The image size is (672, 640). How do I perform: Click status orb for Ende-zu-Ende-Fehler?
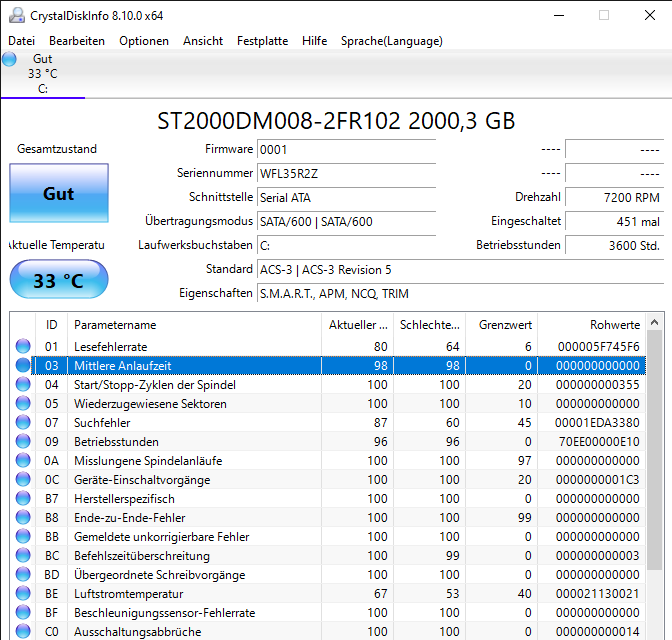(x=23, y=517)
